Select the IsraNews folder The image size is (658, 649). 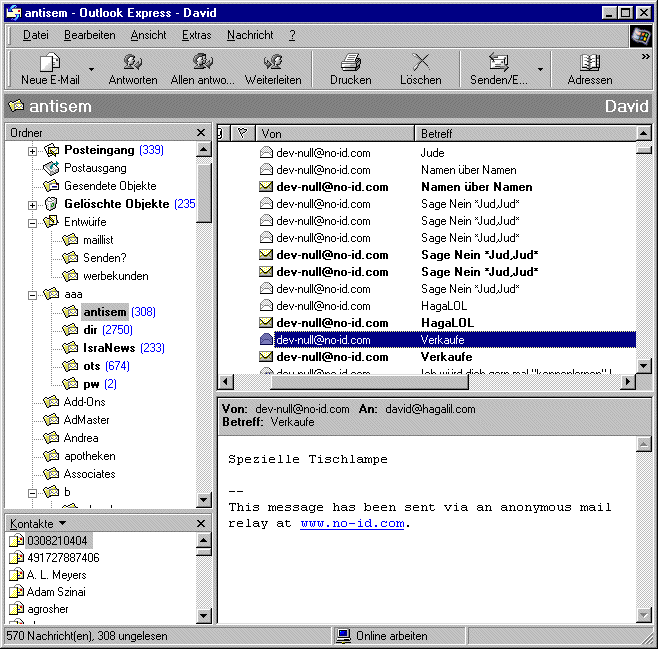pyautogui.click(x=110, y=348)
